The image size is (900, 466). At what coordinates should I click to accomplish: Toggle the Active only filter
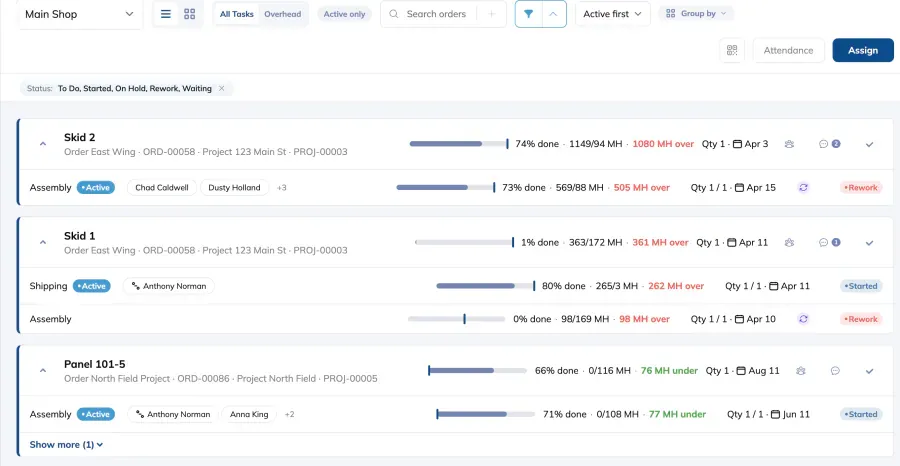[x=344, y=14]
